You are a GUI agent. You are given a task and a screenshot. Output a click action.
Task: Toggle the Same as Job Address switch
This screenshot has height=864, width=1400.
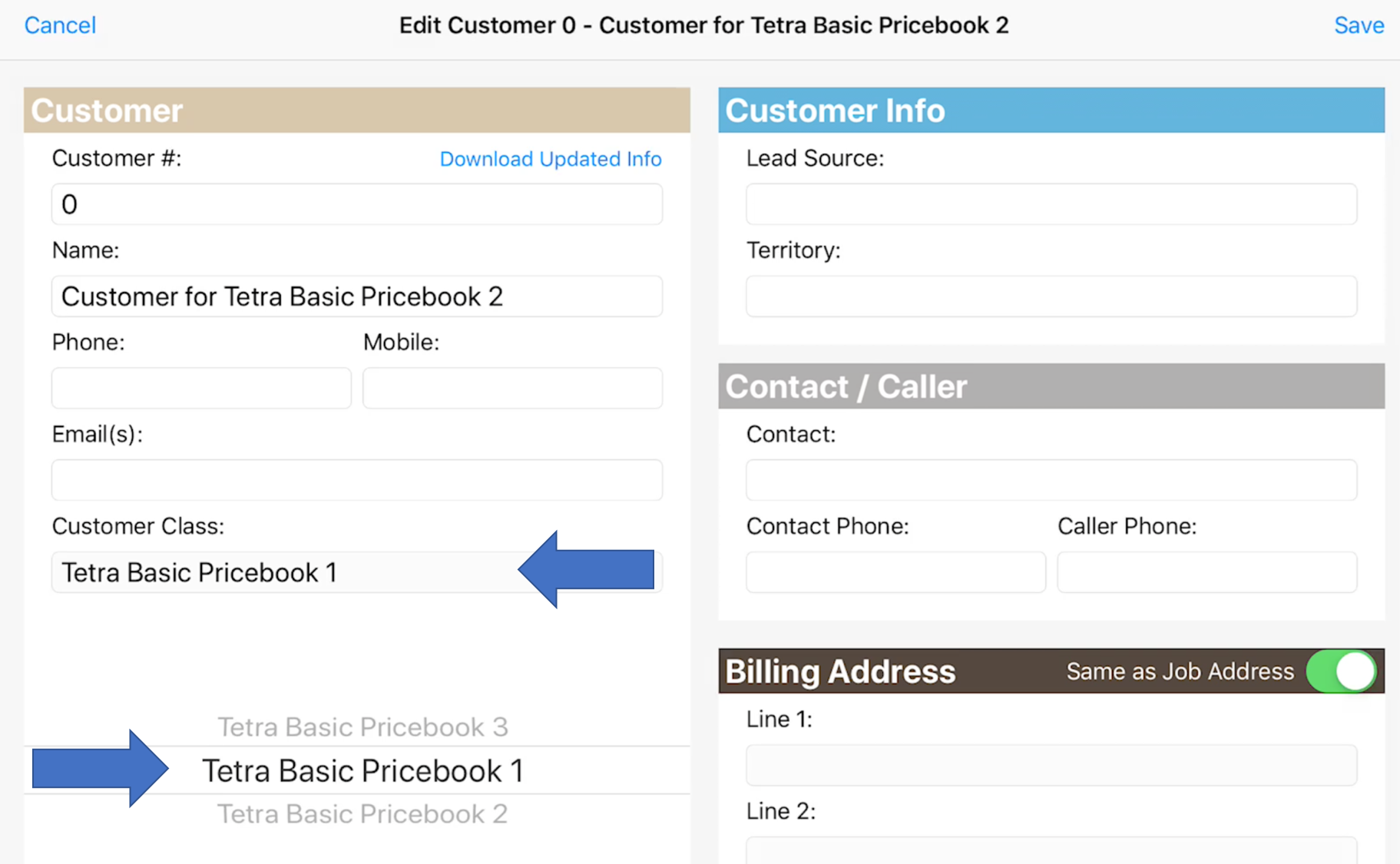tap(1342, 671)
